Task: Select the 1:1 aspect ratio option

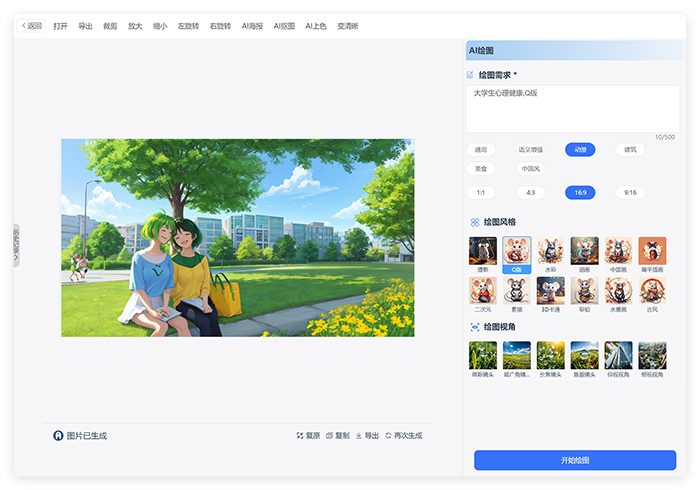Action: pyautogui.click(x=480, y=192)
